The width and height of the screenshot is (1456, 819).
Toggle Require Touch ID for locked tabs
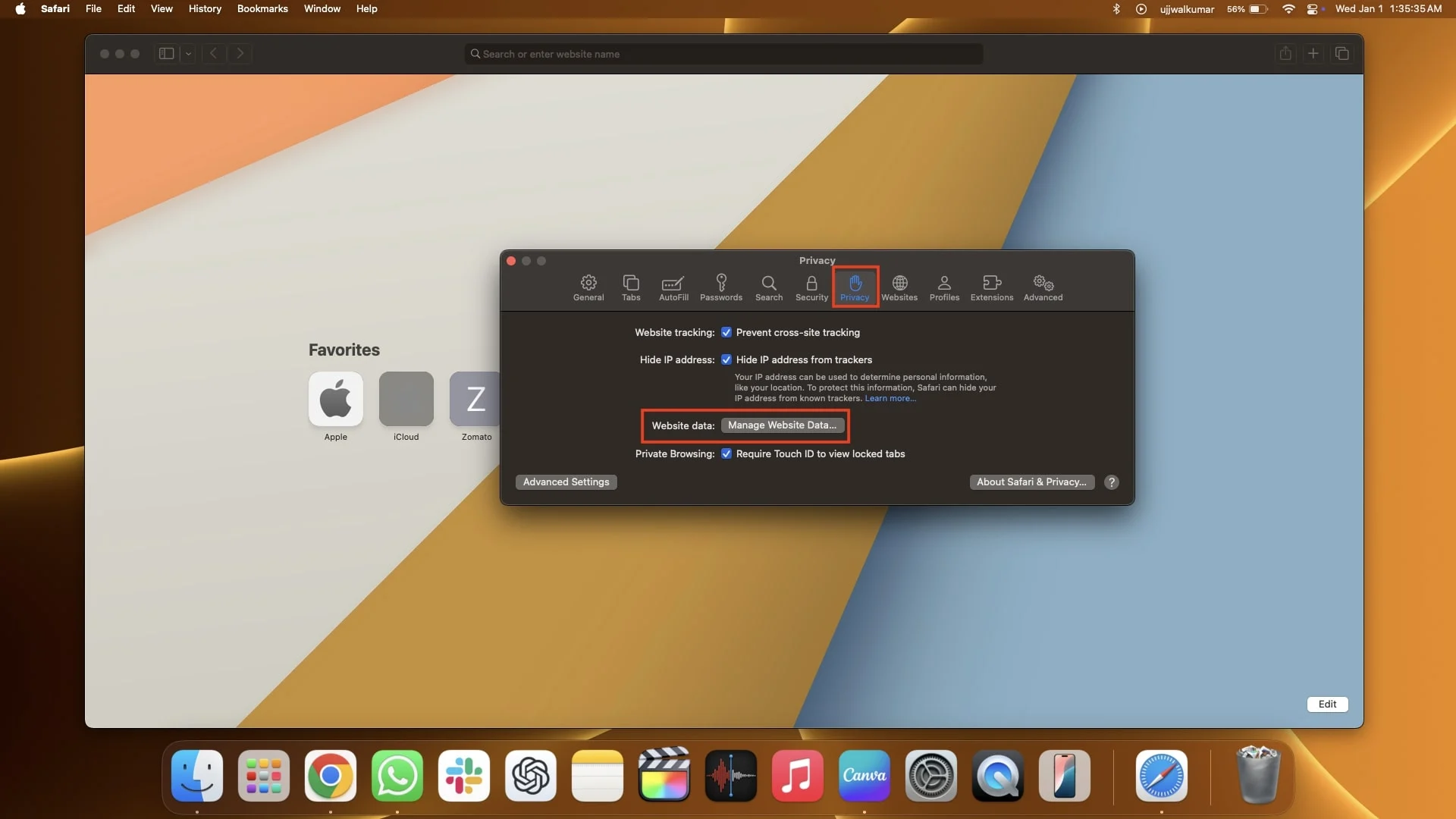(x=726, y=453)
